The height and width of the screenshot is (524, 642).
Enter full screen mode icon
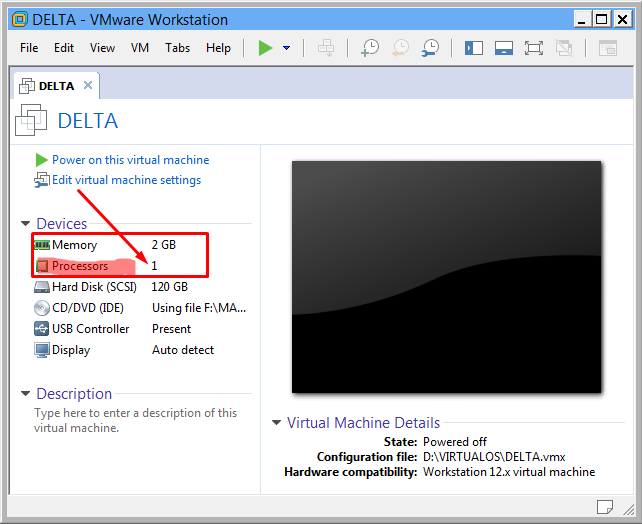coord(533,48)
